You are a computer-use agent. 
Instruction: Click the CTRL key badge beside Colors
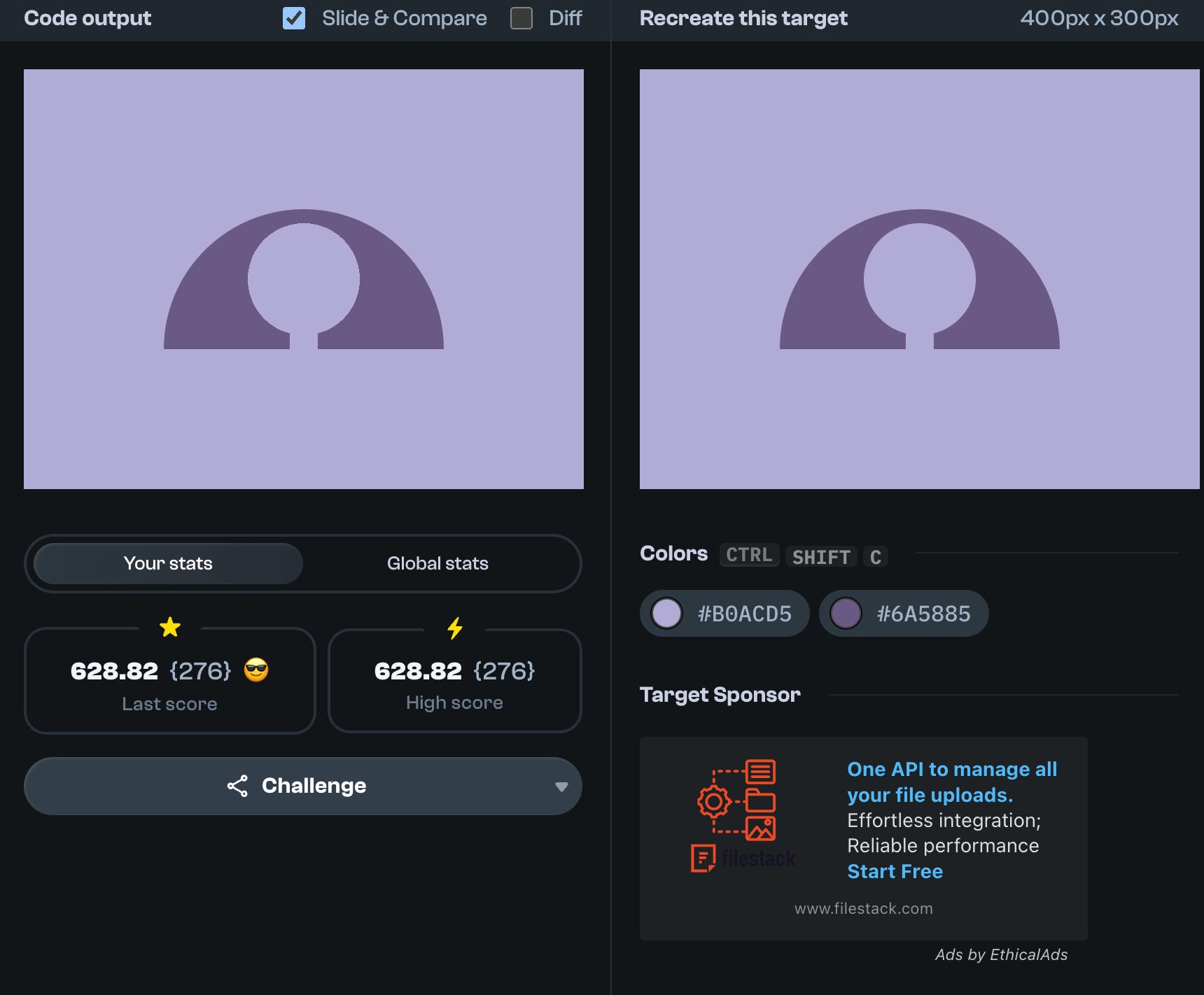tap(749, 555)
